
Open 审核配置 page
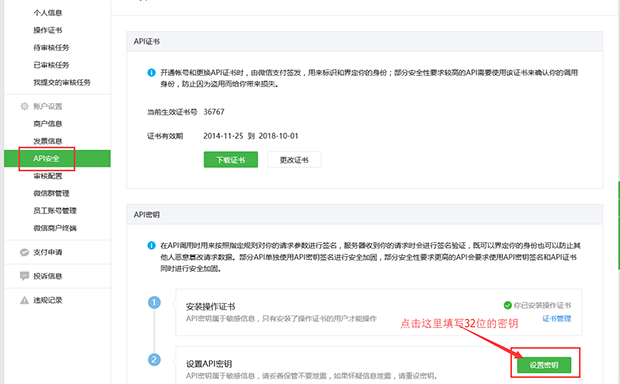(x=48, y=176)
